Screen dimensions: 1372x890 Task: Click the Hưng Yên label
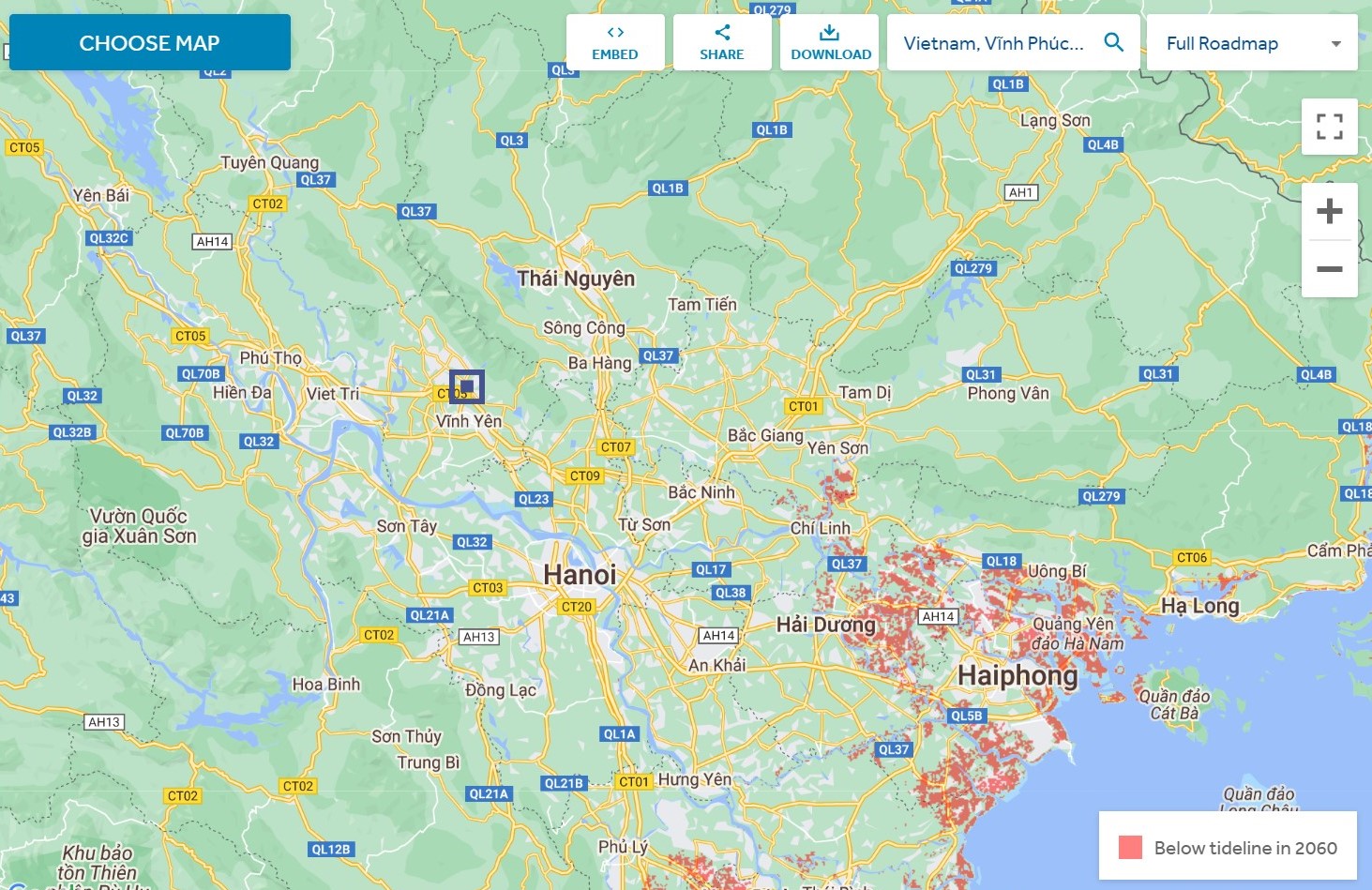coord(694,779)
